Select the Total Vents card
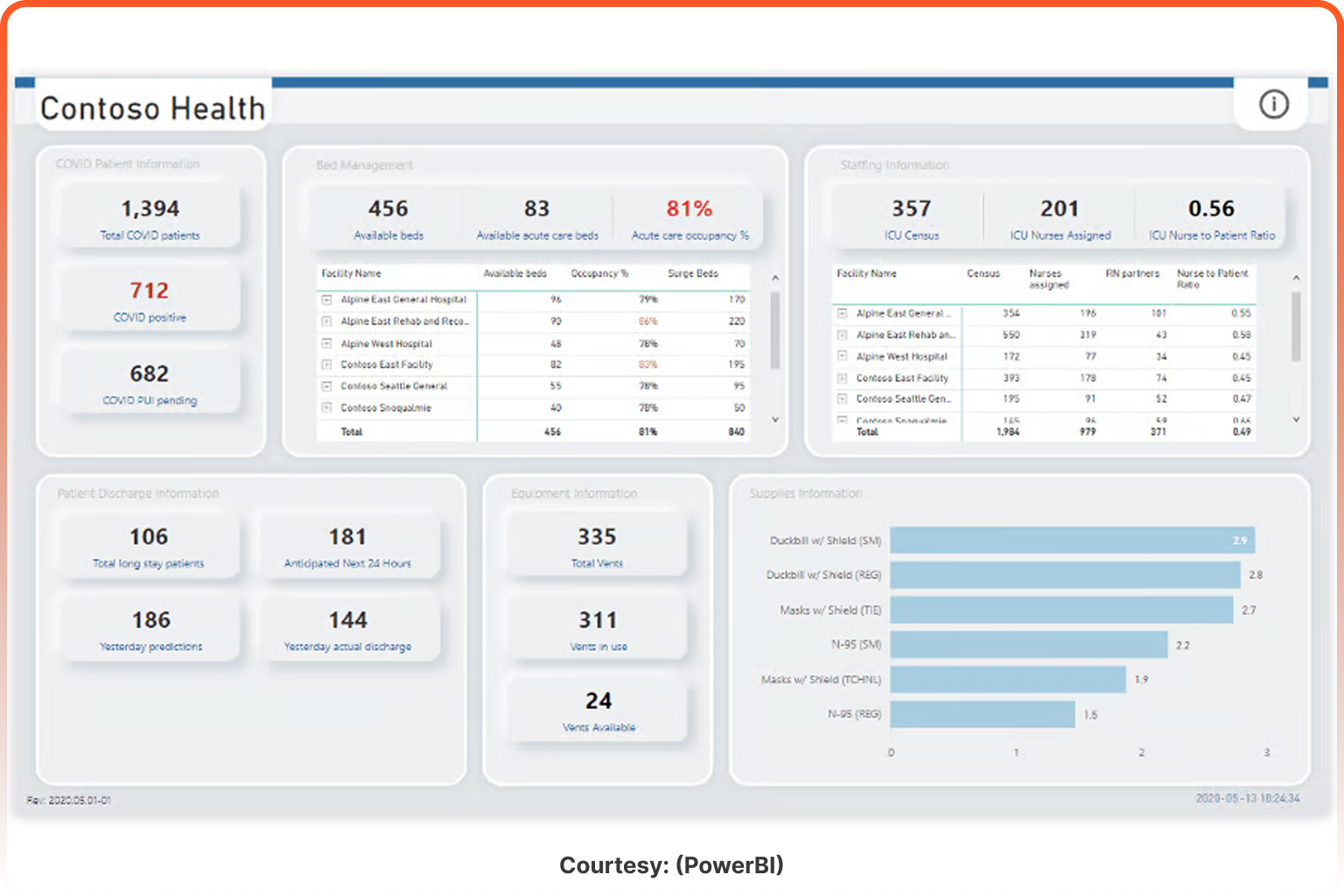The height and width of the screenshot is (896, 1344). point(597,544)
